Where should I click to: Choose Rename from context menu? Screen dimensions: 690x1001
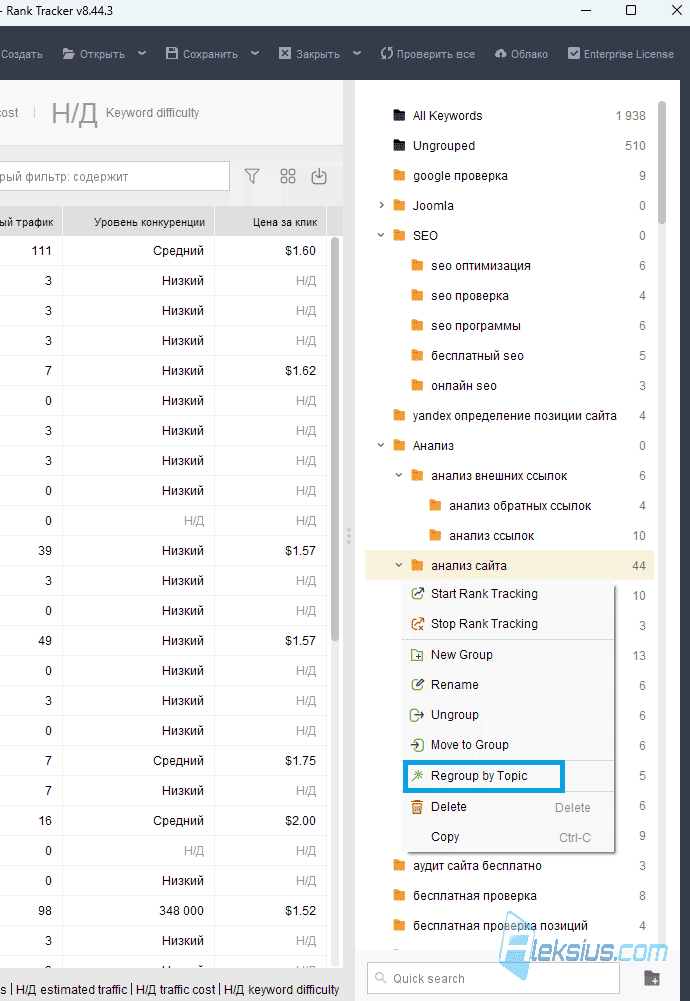point(508,684)
